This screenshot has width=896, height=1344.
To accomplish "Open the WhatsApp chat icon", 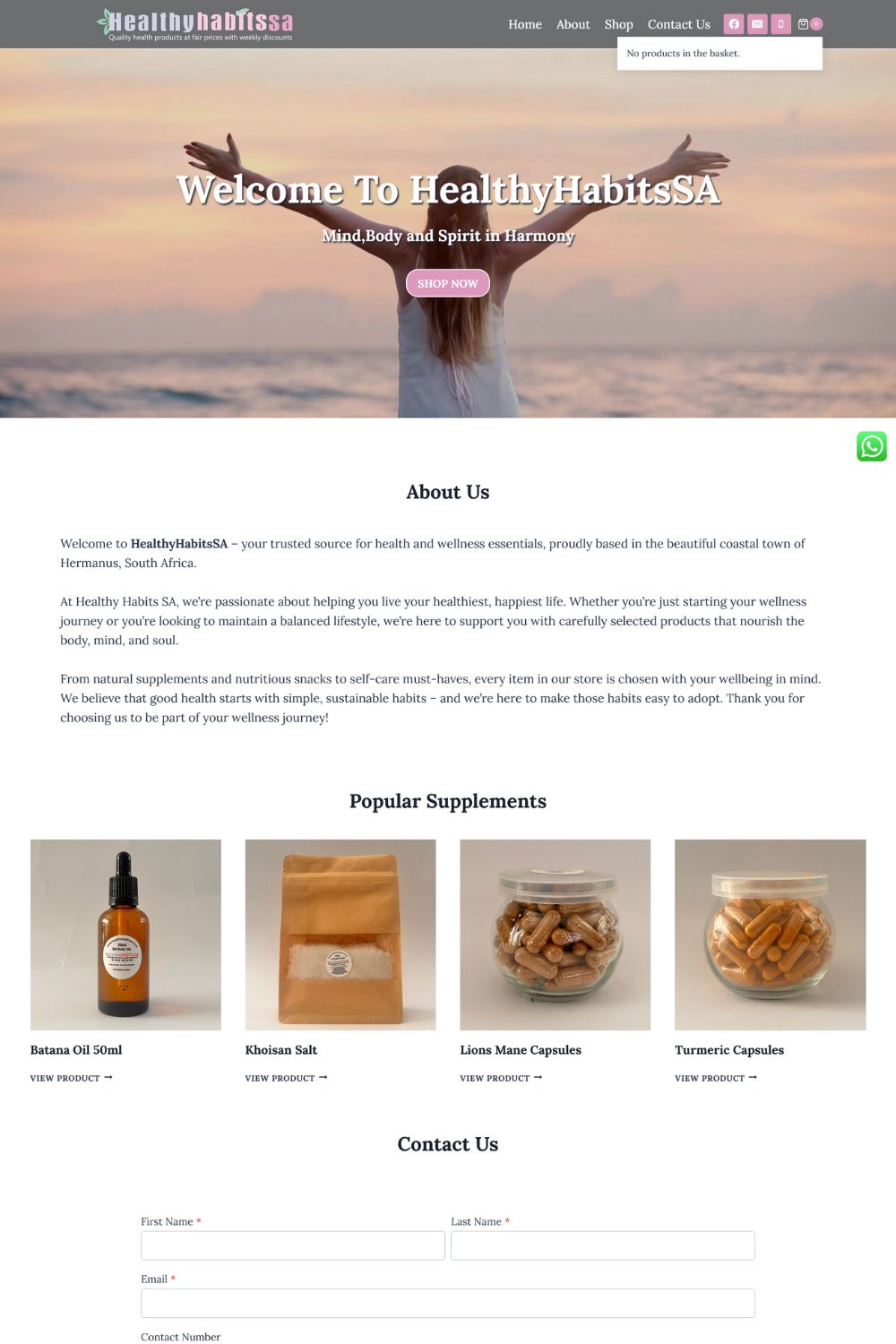I will pyautogui.click(x=872, y=446).
